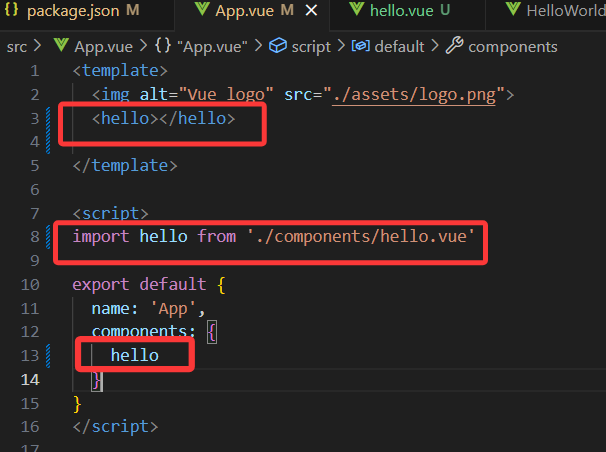This screenshot has height=452, width=606.
Task: Select the script breadcrumb
Action: [311, 47]
